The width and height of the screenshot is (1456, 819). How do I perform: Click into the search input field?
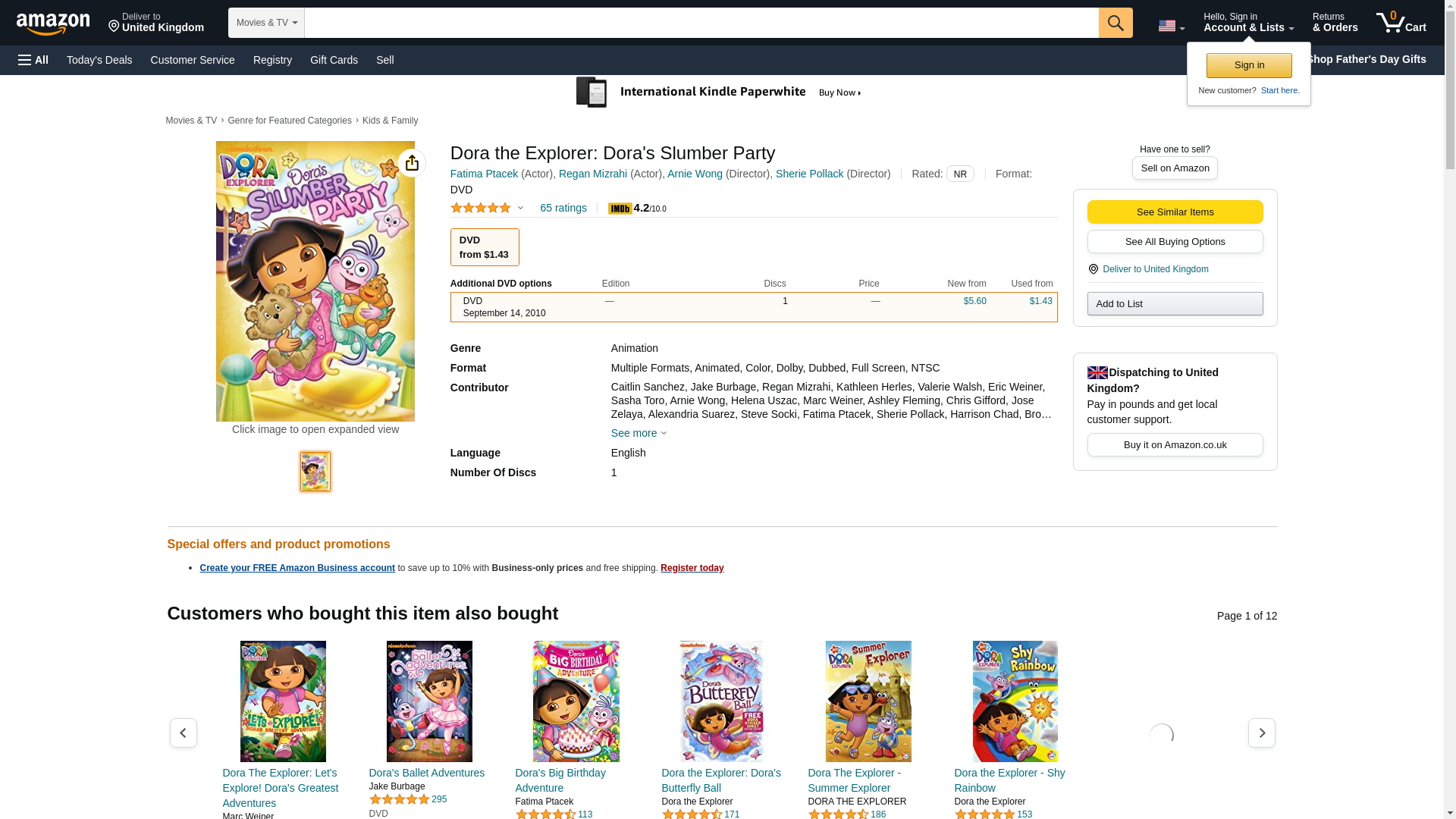[x=701, y=23]
